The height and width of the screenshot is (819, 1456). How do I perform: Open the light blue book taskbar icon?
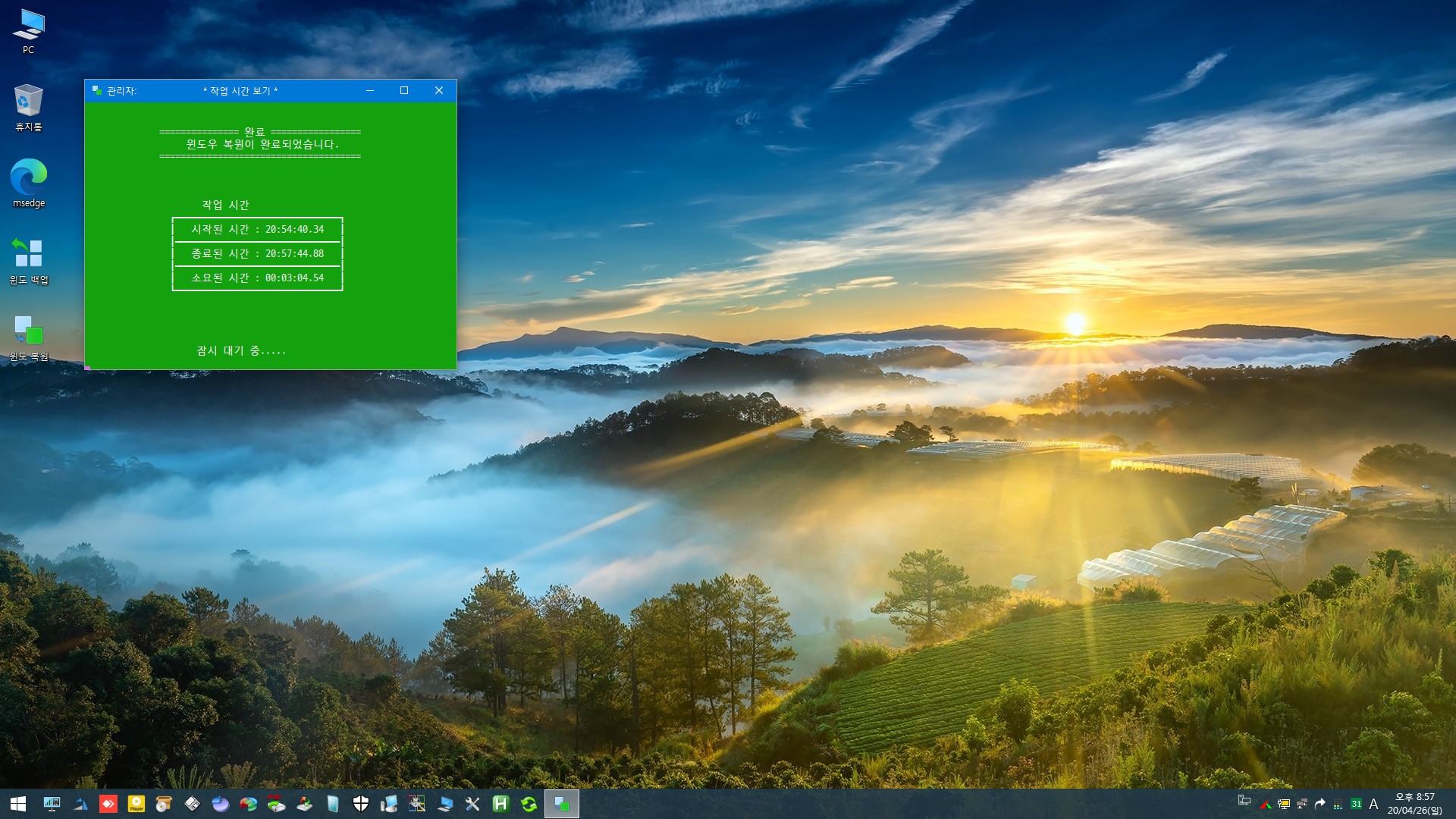332,804
